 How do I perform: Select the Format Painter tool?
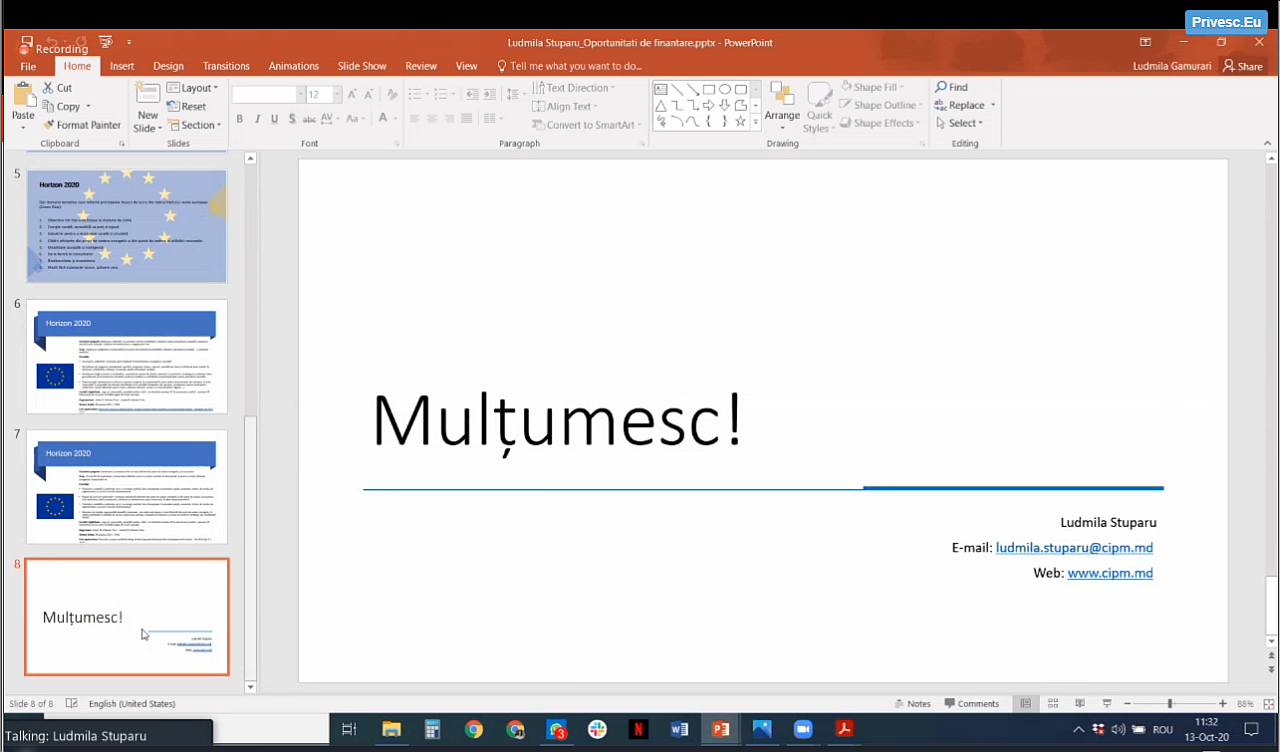(81, 125)
